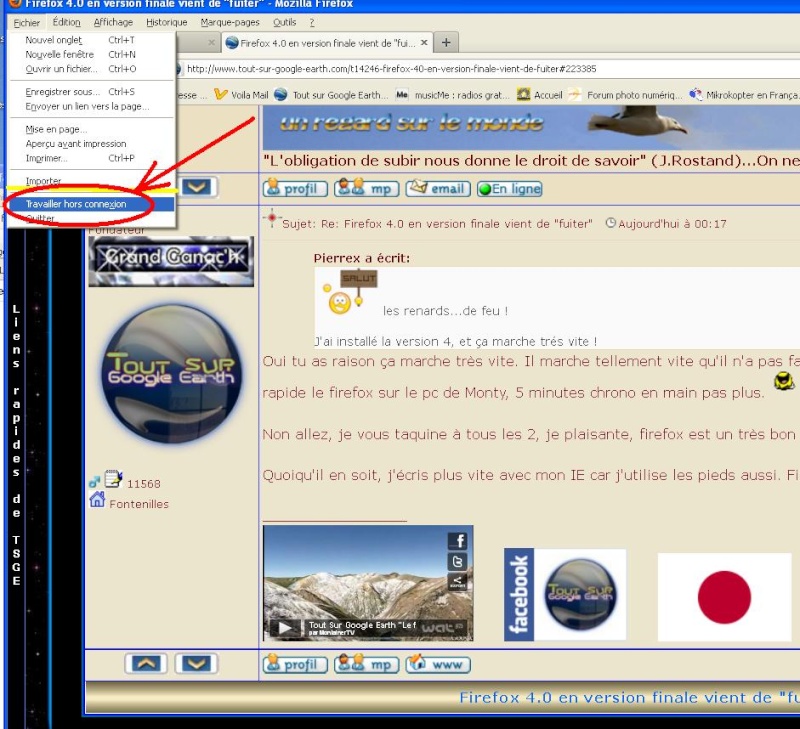This screenshot has height=729, width=800.
Task: Choose Imprimer... in the Fichier menu
Action: [x=92, y=158]
